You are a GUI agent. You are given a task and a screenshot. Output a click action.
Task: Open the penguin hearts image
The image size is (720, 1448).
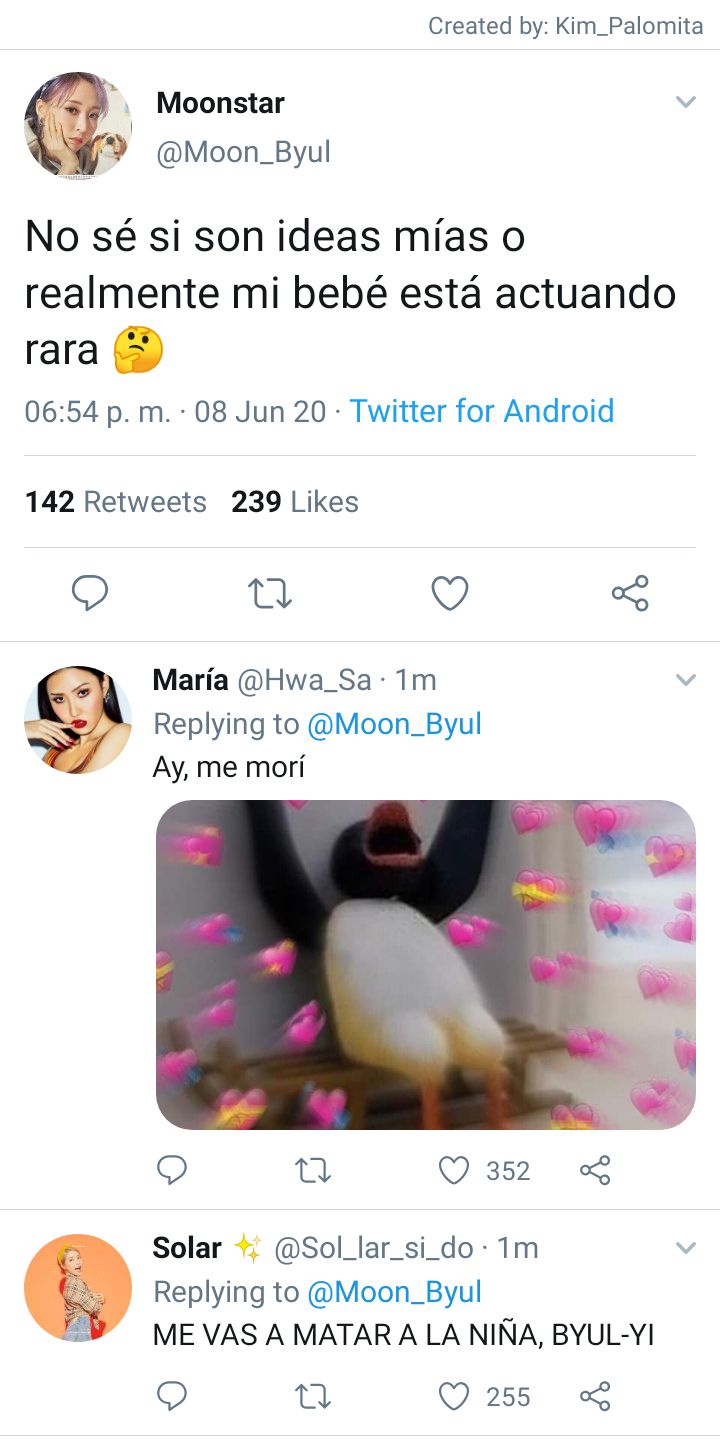[x=426, y=965]
